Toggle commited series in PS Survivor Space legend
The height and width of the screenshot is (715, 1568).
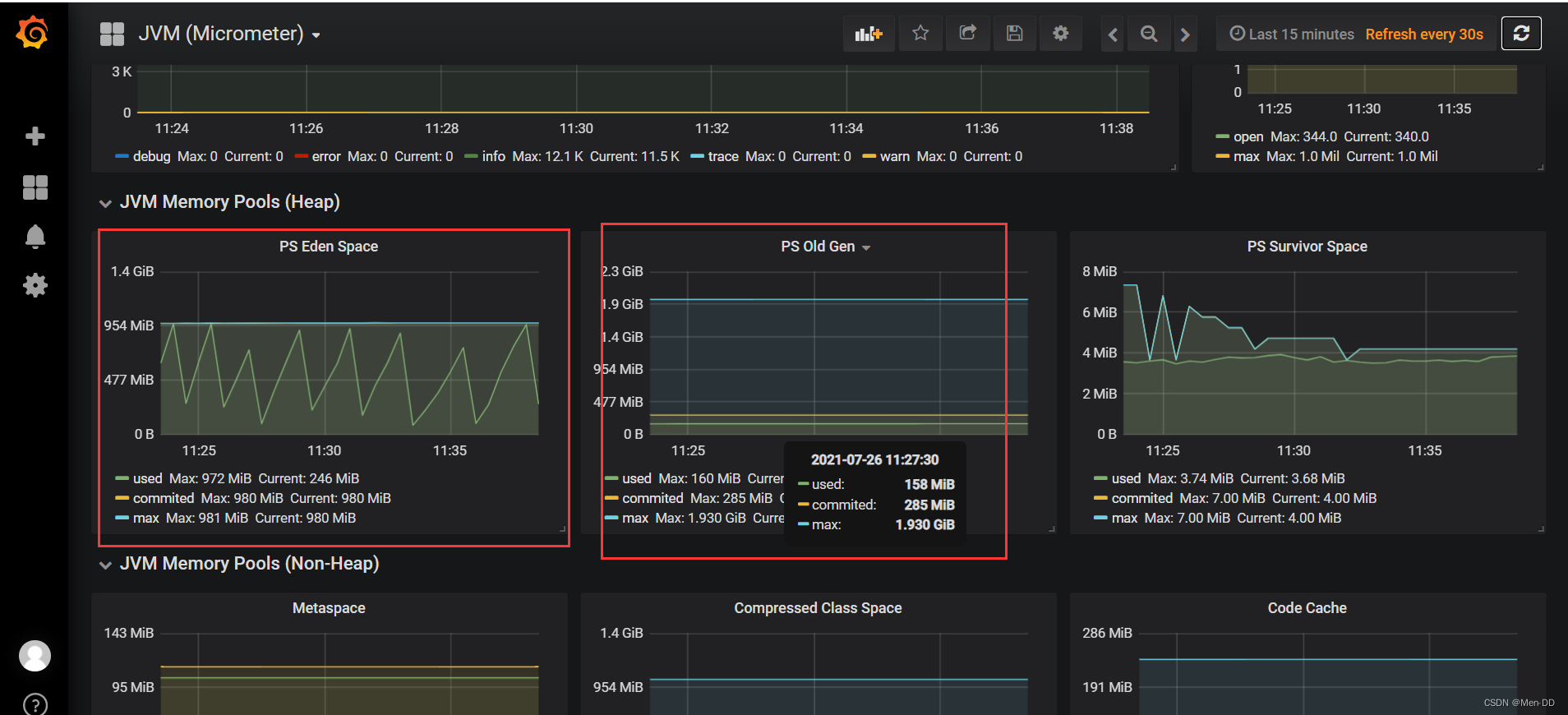point(1141,498)
